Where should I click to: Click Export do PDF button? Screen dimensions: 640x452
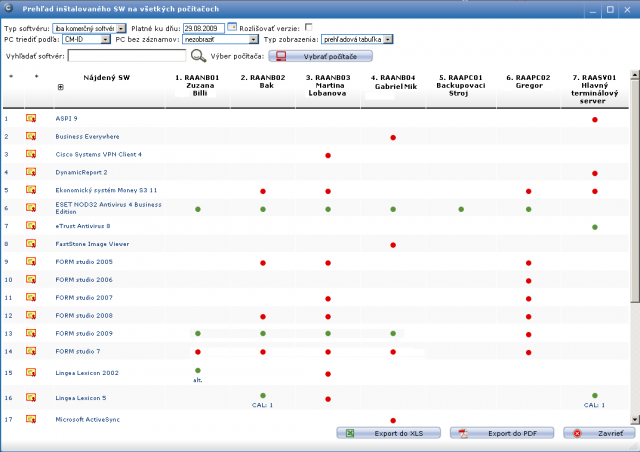click(502, 433)
